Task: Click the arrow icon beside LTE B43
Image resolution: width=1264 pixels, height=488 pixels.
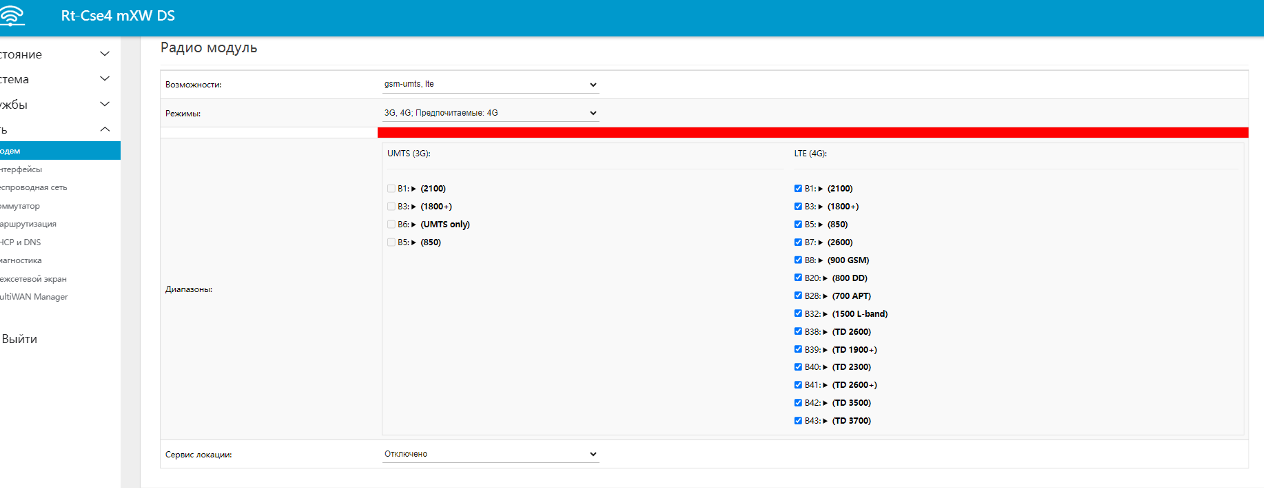Action: click(826, 421)
